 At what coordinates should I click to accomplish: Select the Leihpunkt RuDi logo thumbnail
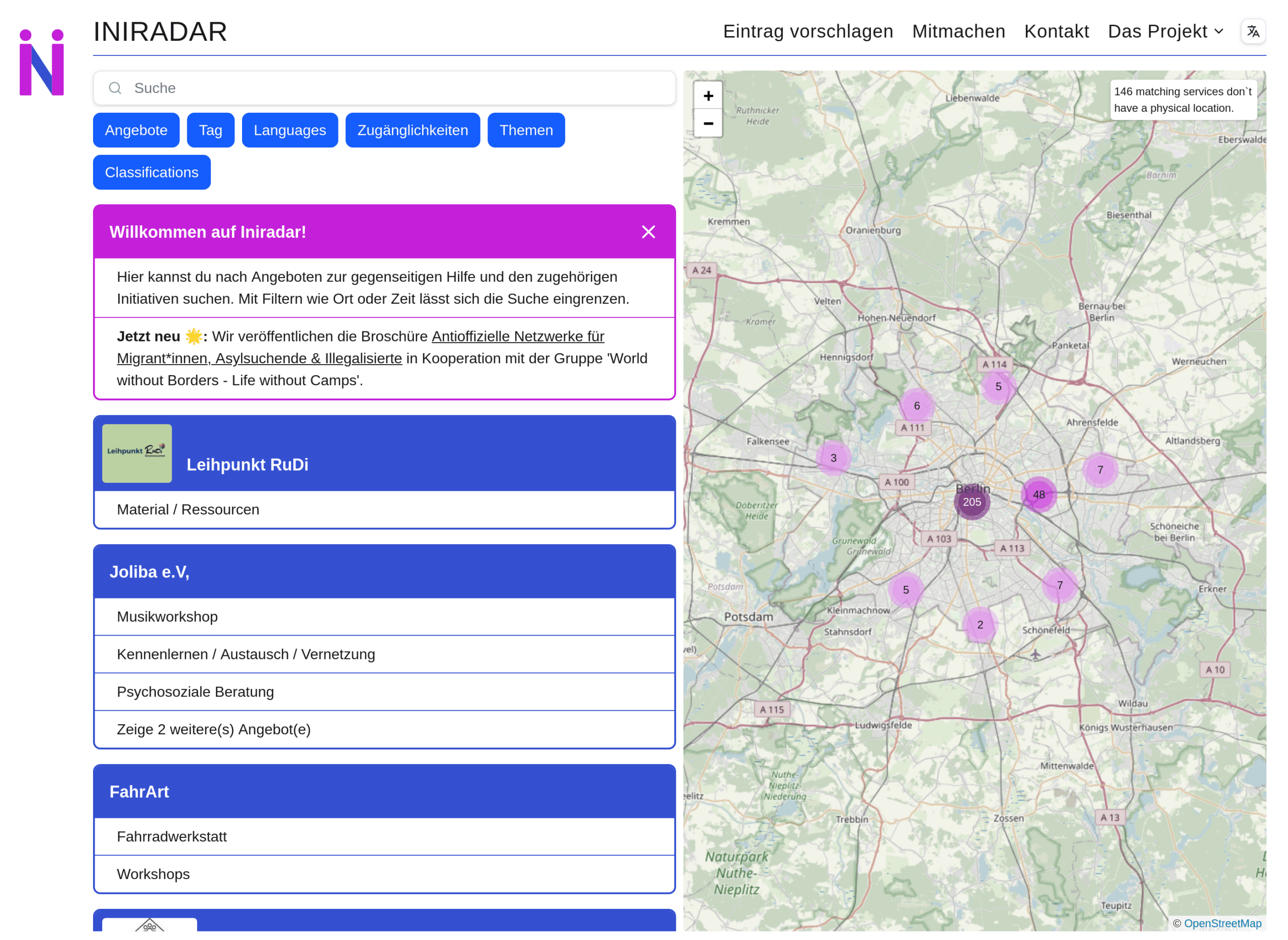[x=136, y=453]
